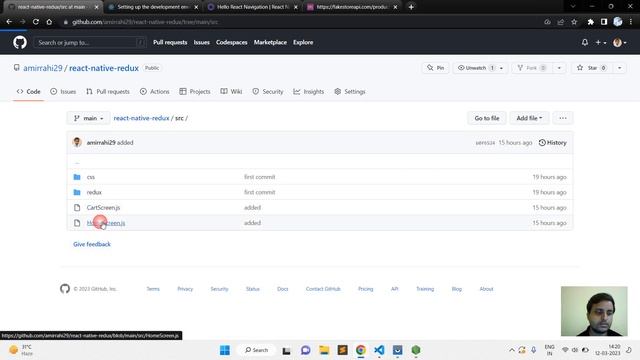Switch to the fakestoreapi.com tab
The height and width of the screenshot is (360, 640).
coord(352,7)
